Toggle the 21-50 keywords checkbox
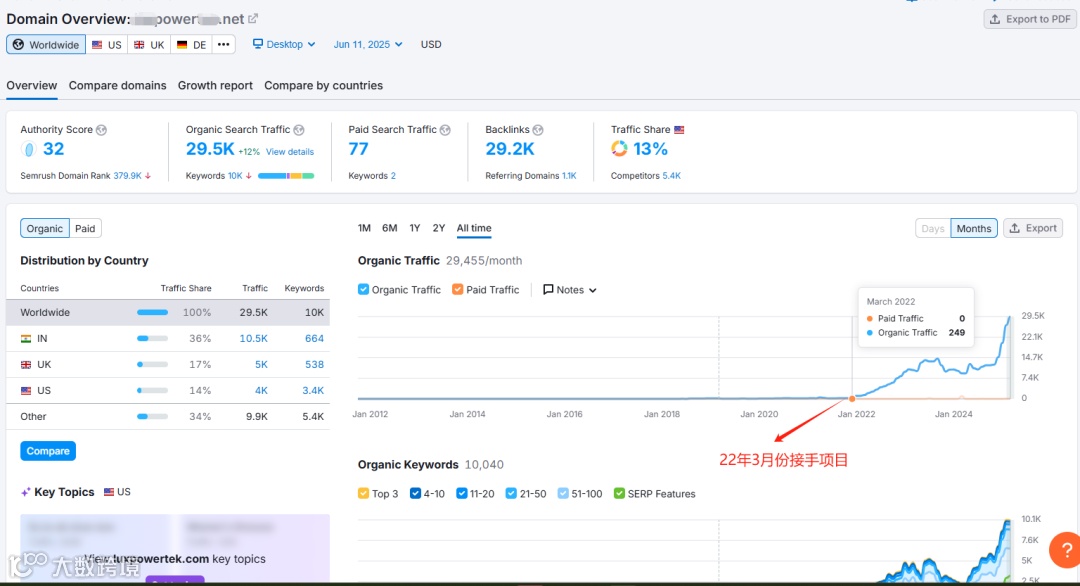1080x586 pixels. (x=511, y=493)
